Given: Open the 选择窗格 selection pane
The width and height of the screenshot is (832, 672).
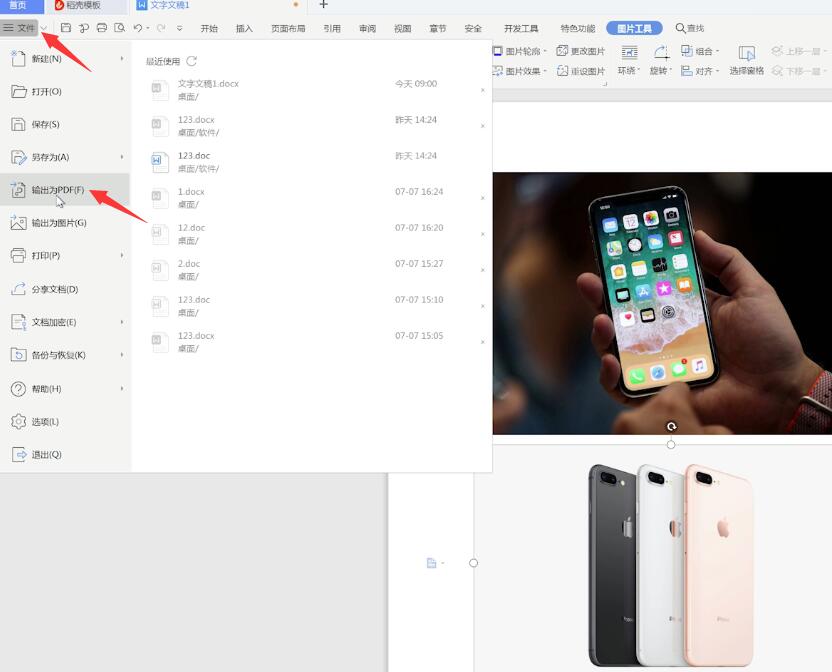Looking at the screenshot, I should point(747,60).
